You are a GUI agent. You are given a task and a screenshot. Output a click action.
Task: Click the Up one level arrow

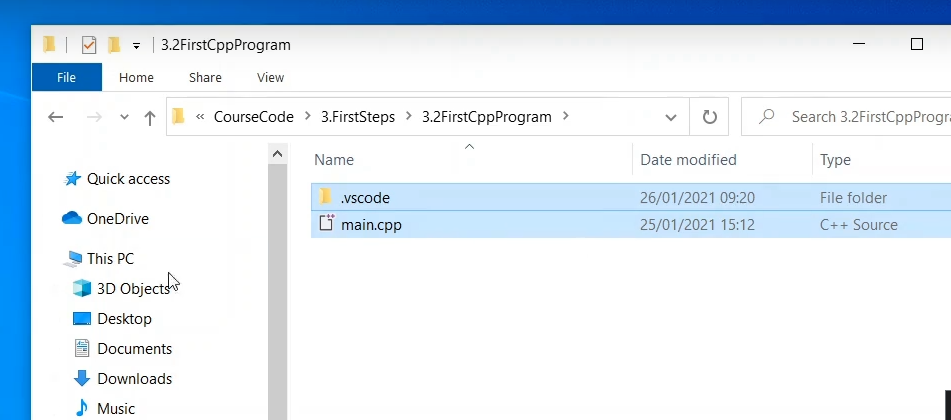150,117
